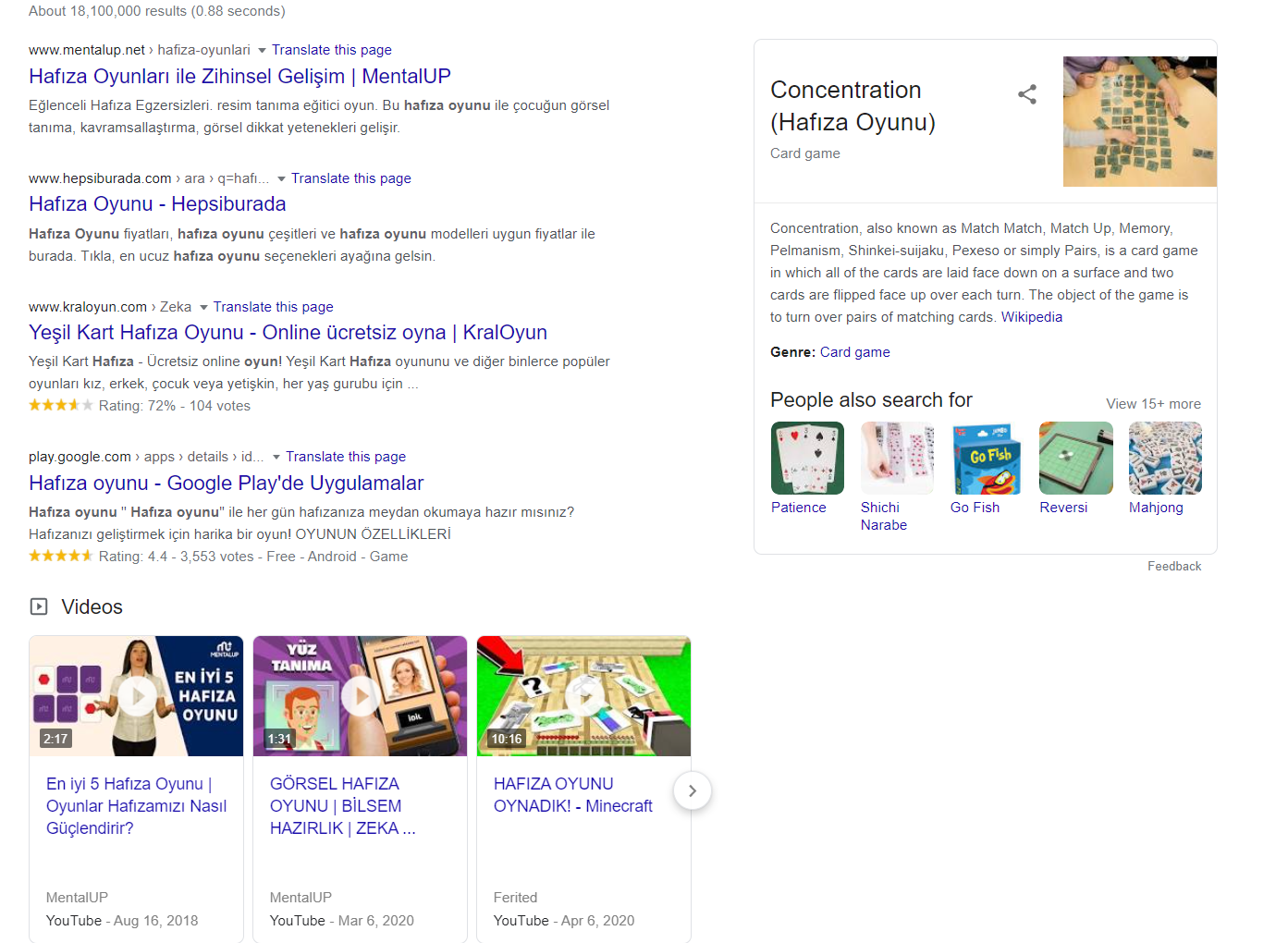Viewport: 1288px width, 943px height.
Task: Follow the 'Card game' genre link
Action: (854, 352)
